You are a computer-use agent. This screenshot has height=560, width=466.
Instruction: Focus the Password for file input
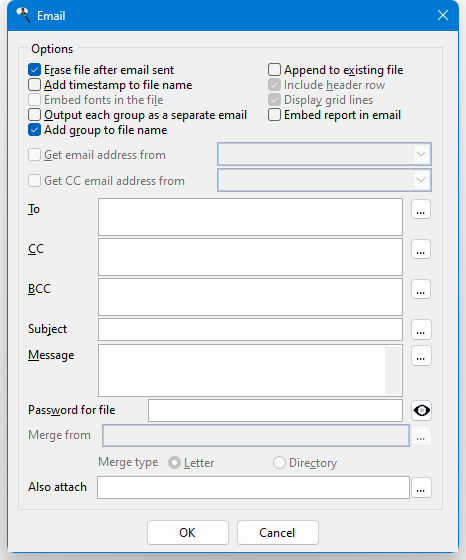pyautogui.click(x=275, y=411)
